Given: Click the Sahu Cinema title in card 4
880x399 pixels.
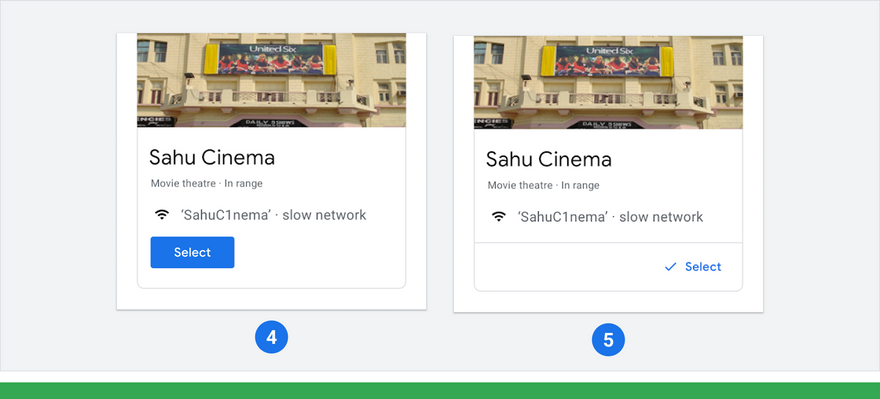Looking at the screenshot, I should click(212, 158).
